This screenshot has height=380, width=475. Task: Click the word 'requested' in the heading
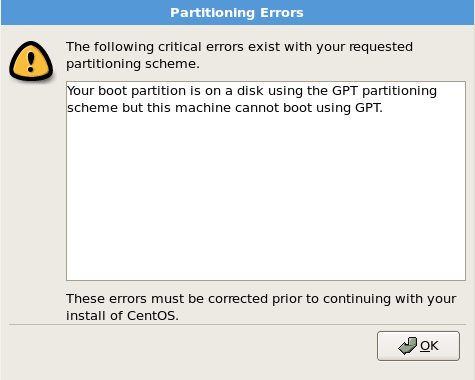click(381, 47)
